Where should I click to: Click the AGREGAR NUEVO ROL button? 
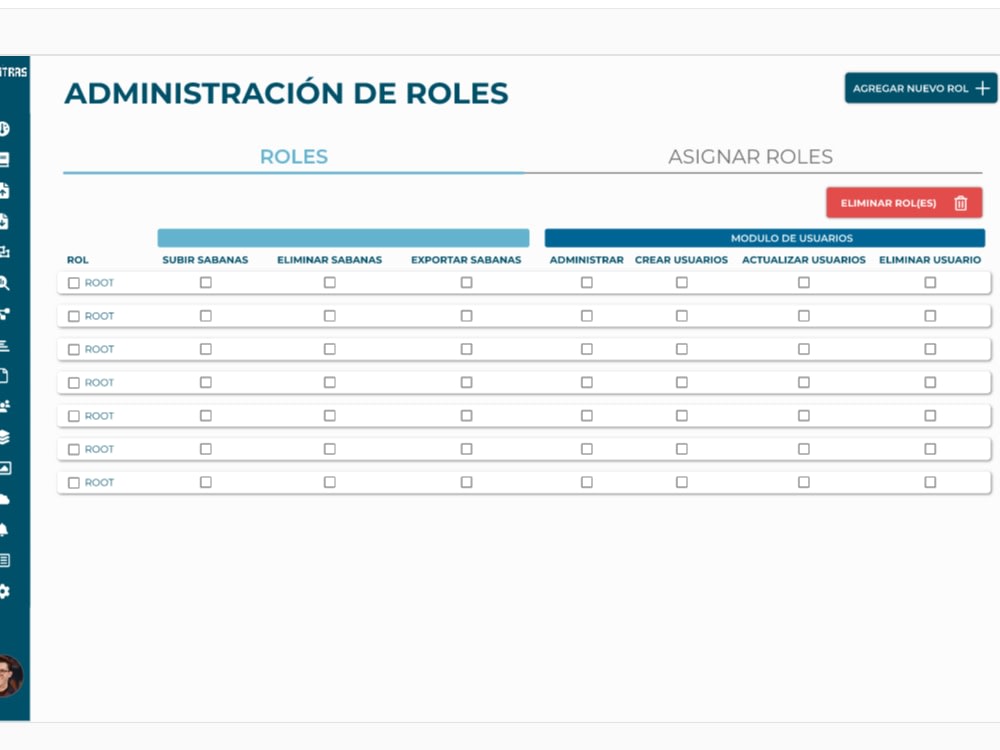pyautogui.click(x=921, y=88)
